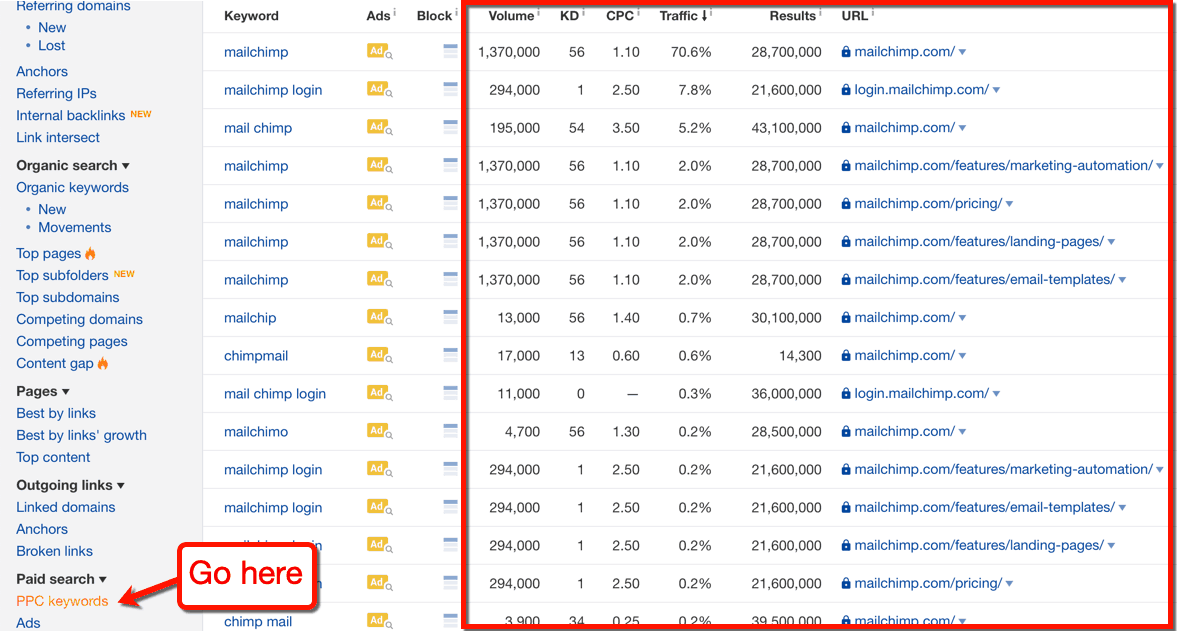The image size is (1177, 631).
Task: Switch to the Top subdomains report
Action: [x=67, y=297]
